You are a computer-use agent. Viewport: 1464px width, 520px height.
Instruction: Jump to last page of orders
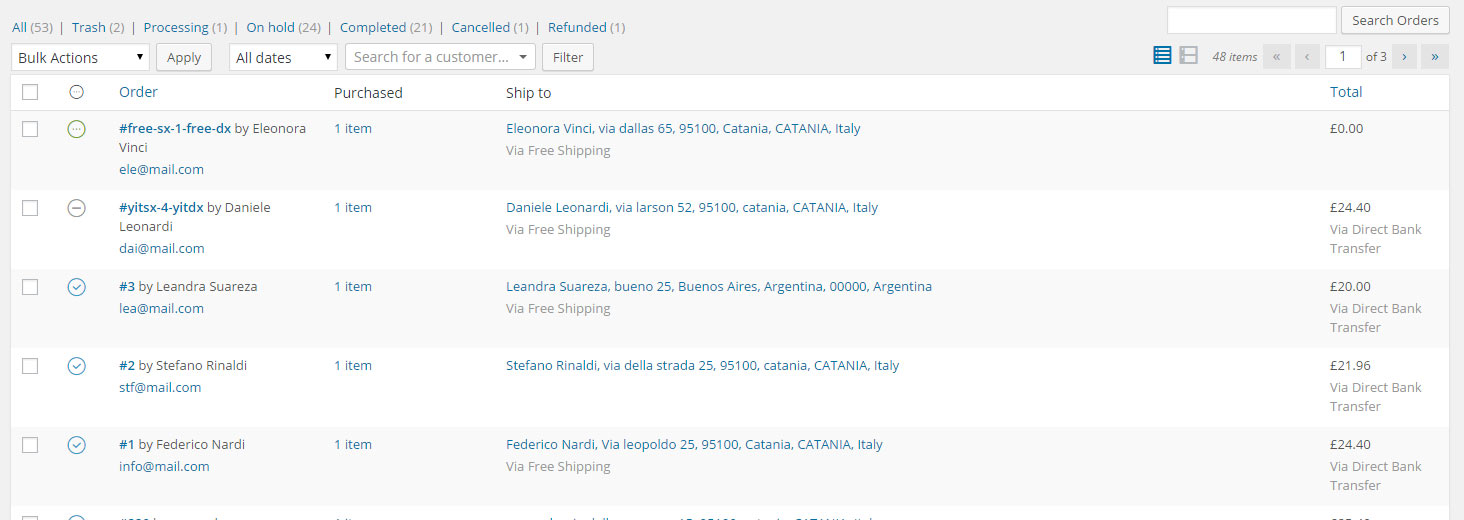(x=1435, y=57)
